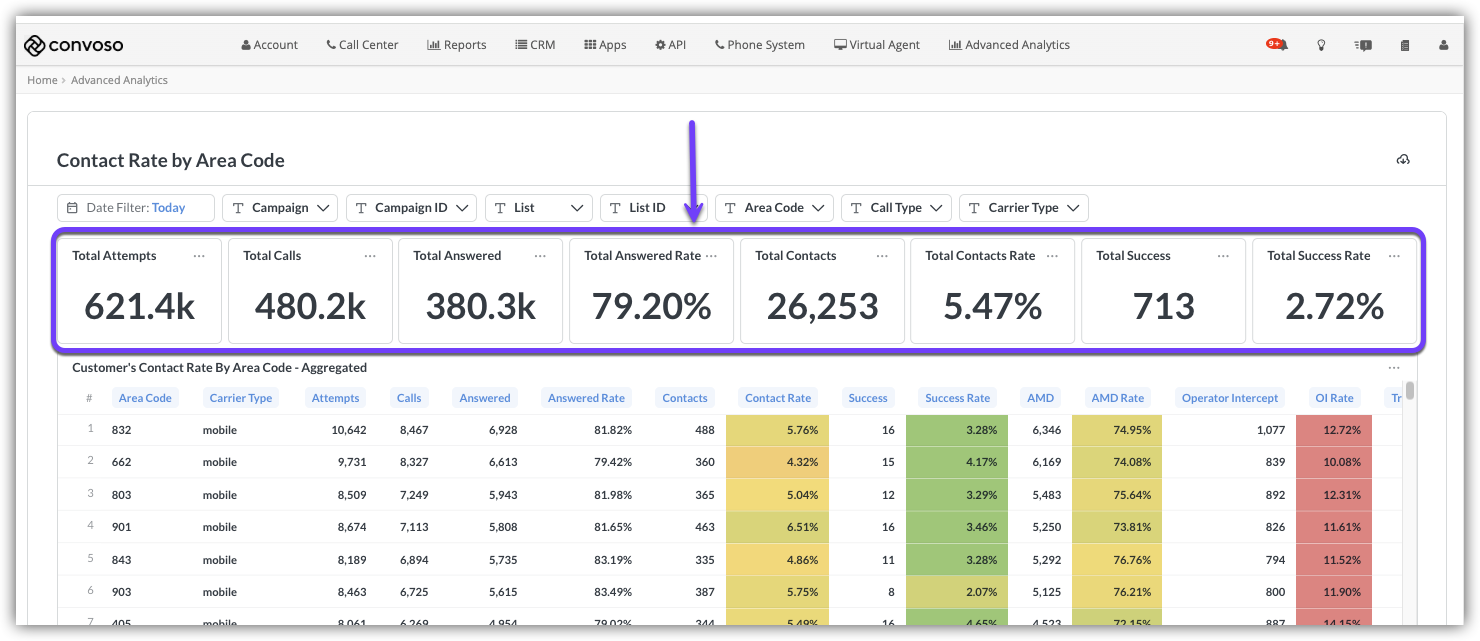Open the Reports menu
The height and width of the screenshot is (641, 1480).
[457, 45]
